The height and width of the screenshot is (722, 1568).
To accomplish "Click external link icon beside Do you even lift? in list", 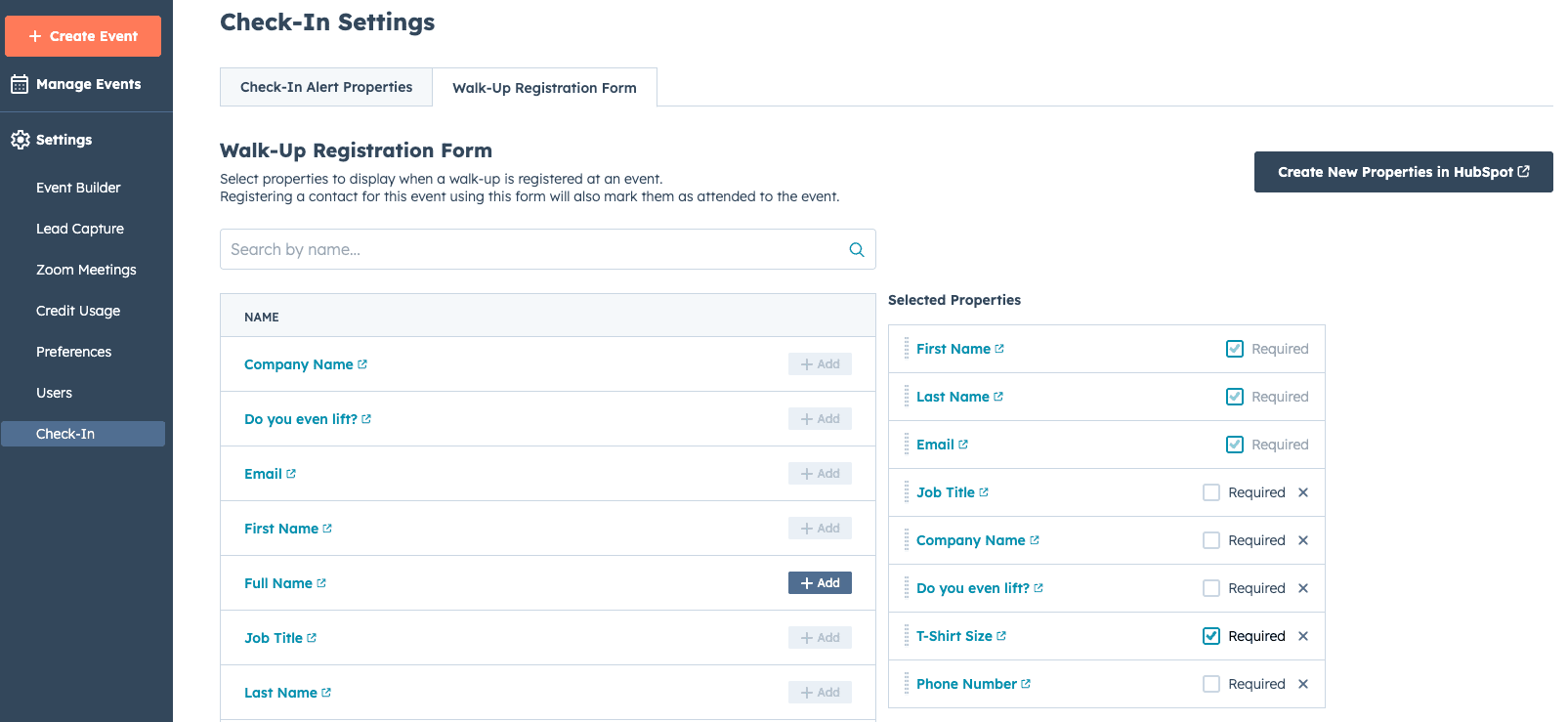I will [x=366, y=419].
